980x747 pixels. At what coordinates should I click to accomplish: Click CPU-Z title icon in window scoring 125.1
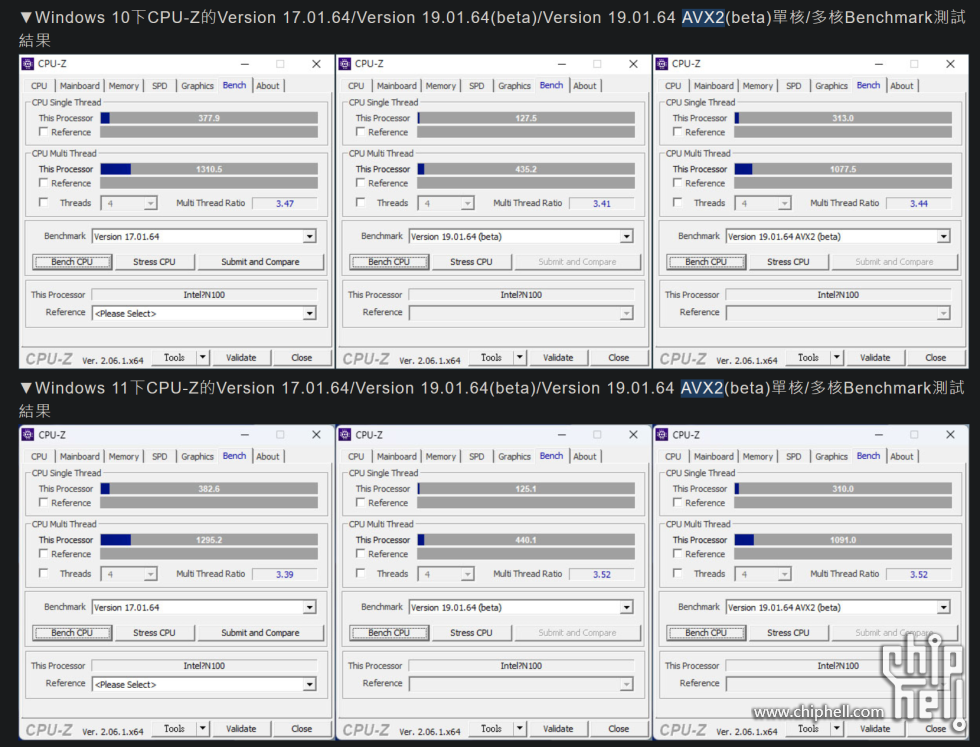tap(344, 434)
